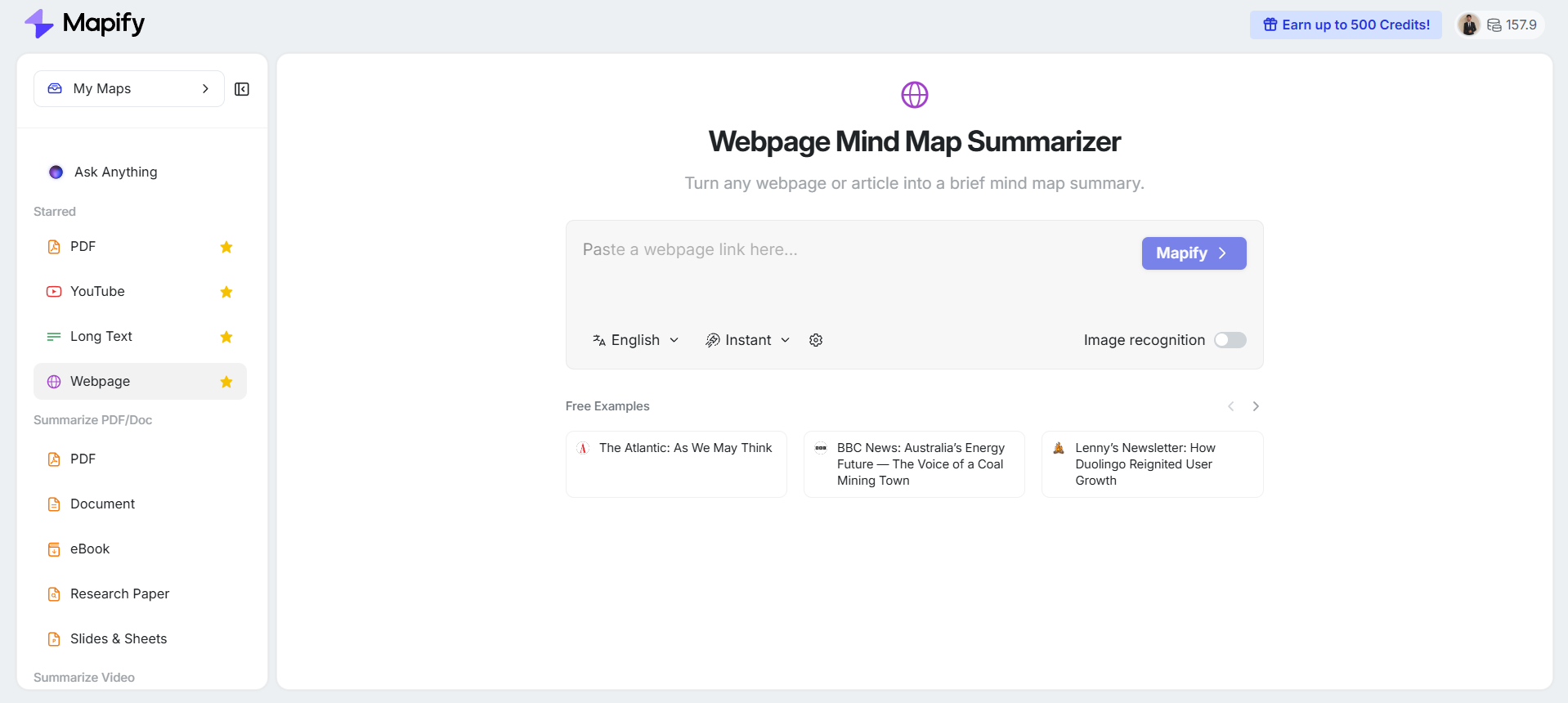The height and width of the screenshot is (703, 1568).
Task: Click the Image recognition label
Action: (1145, 340)
